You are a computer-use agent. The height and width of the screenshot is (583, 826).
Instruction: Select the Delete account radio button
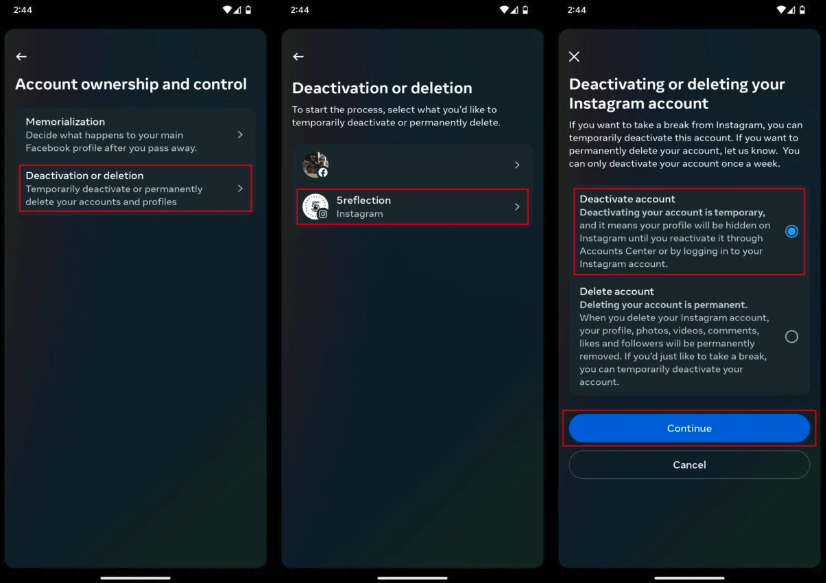pos(791,337)
